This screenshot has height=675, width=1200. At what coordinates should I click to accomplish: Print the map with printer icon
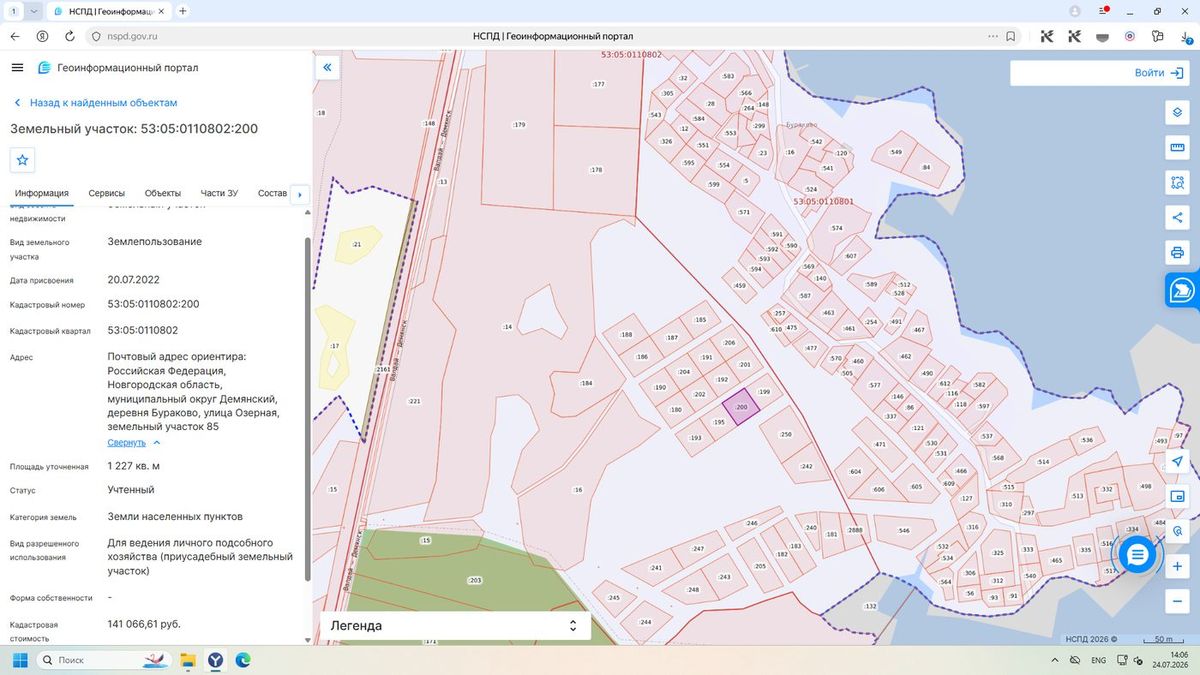(1177, 252)
